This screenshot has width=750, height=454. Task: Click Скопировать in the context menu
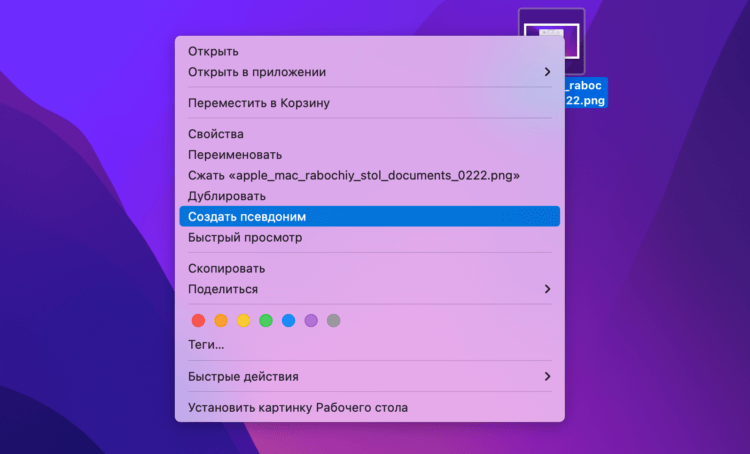pos(369,268)
